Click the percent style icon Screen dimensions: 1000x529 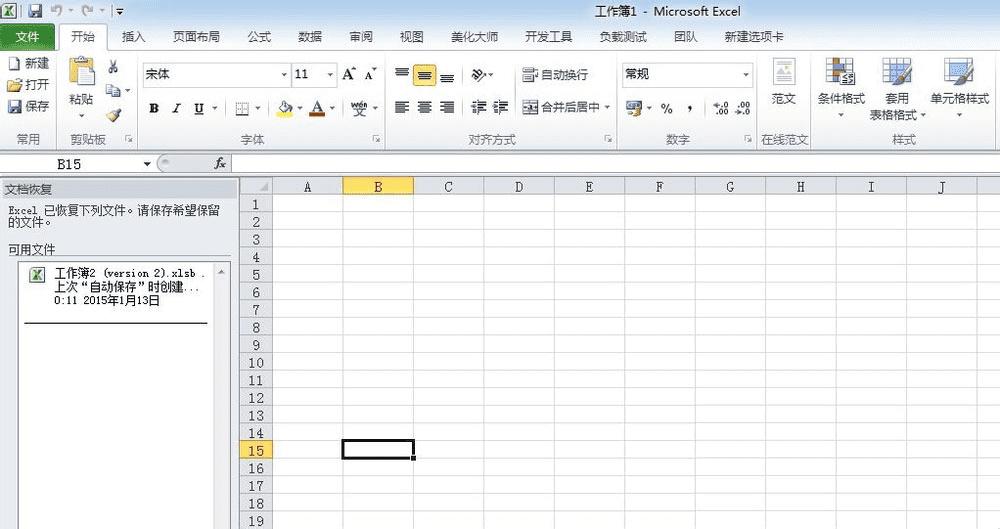(x=666, y=108)
